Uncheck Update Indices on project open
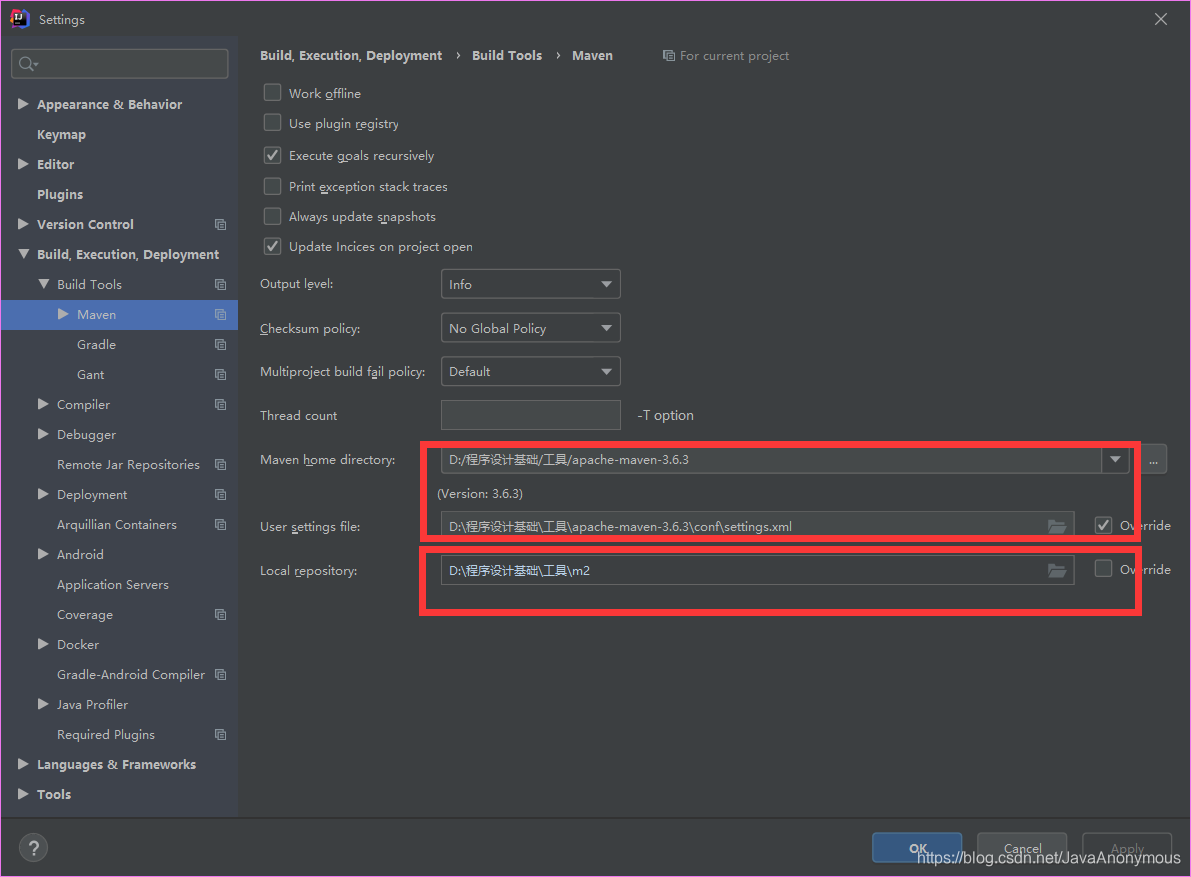1191x877 pixels. 272,246
